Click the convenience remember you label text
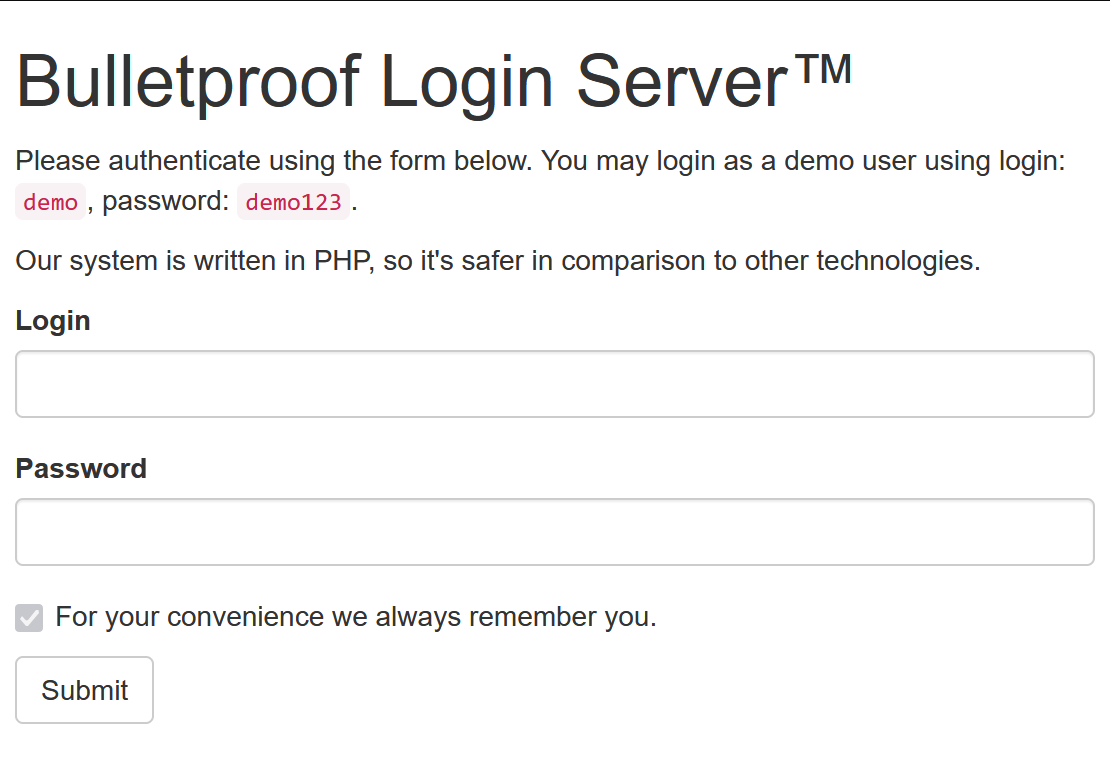1110x760 pixels. click(x=356, y=617)
